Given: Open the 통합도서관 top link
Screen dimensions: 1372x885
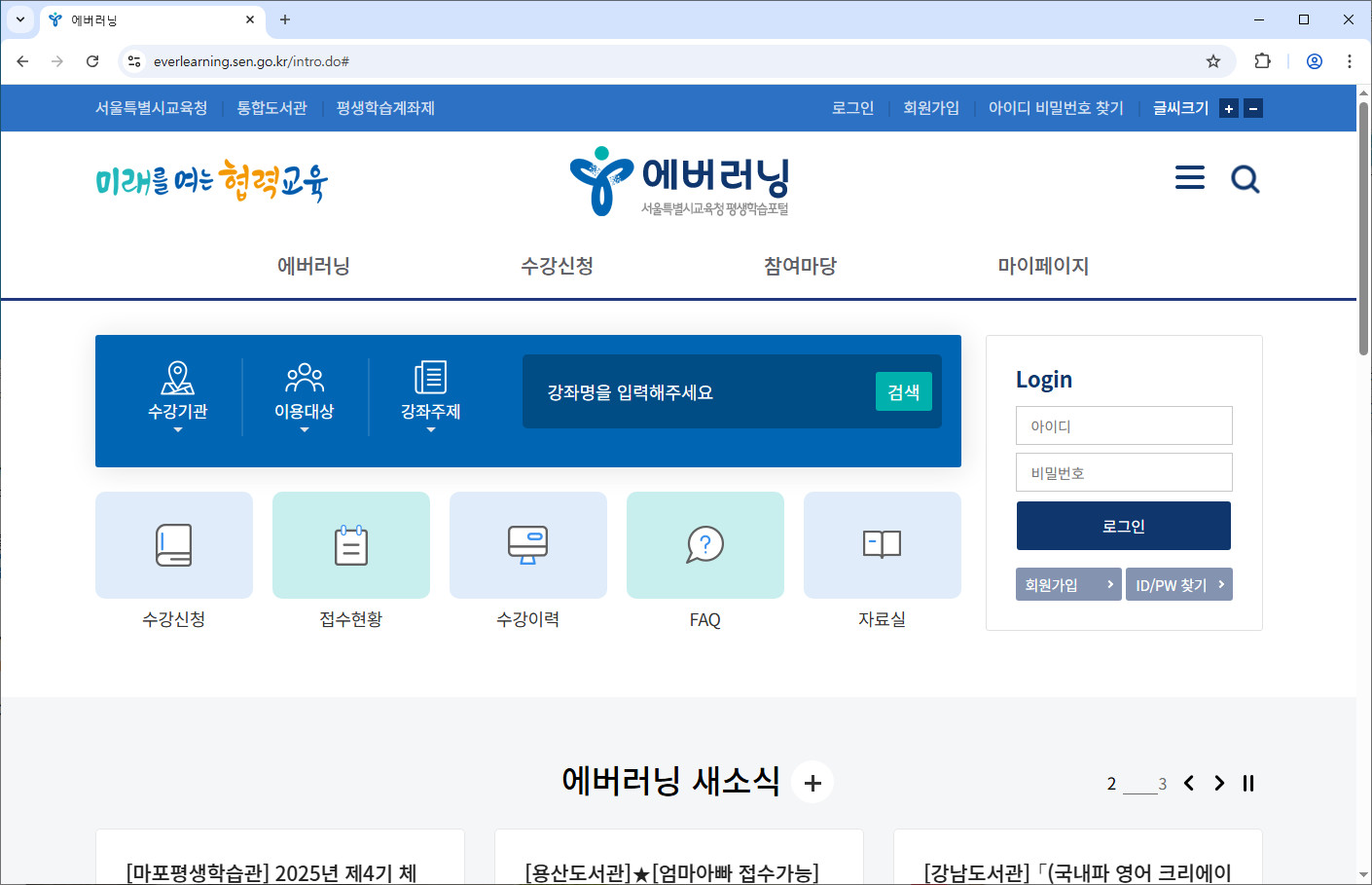Looking at the screenshot, I should pyautogui.click(x=271, y=108).
